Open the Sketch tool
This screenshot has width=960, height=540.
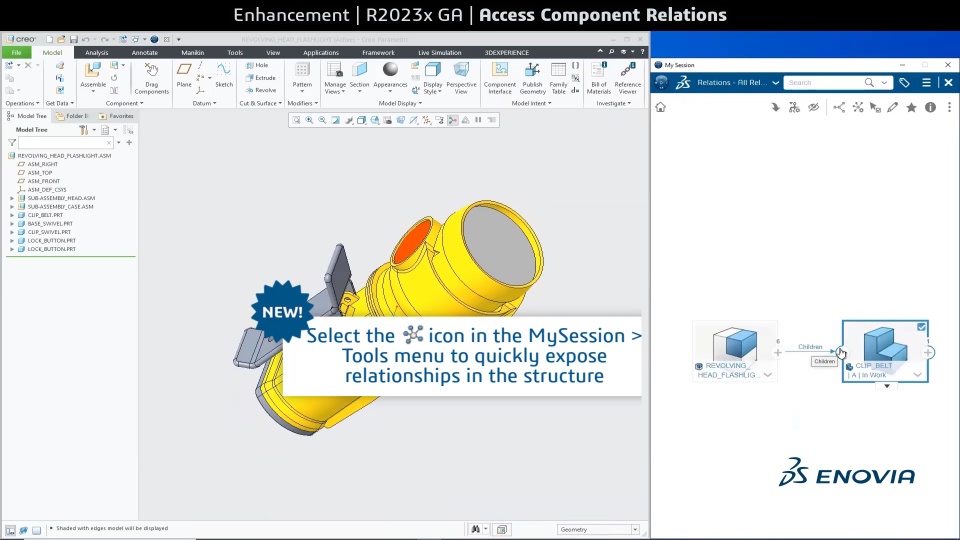point(224,75)
